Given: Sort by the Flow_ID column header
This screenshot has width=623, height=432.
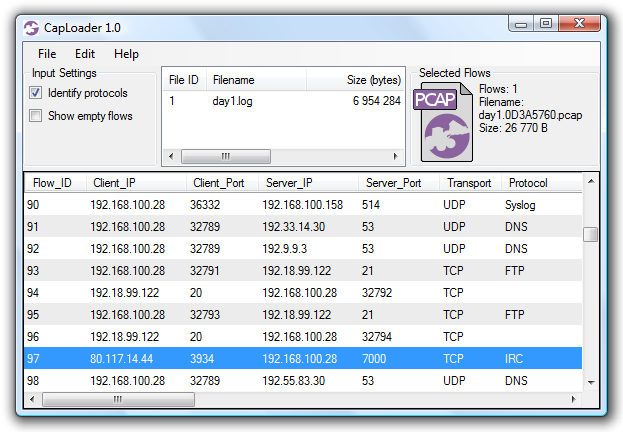Looking at the screenshot, I should coord(55,183).
